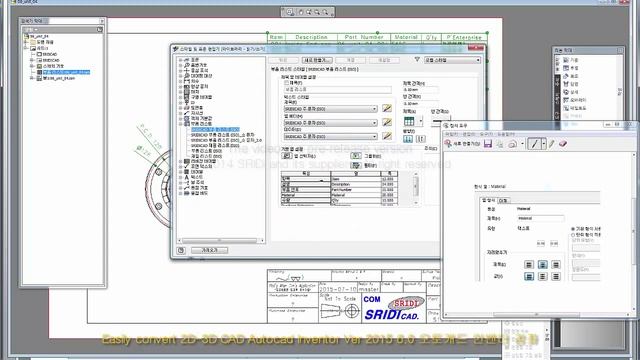
Task: Click Projected view (투영) icon in right panel
Action: tap(566, 68)
